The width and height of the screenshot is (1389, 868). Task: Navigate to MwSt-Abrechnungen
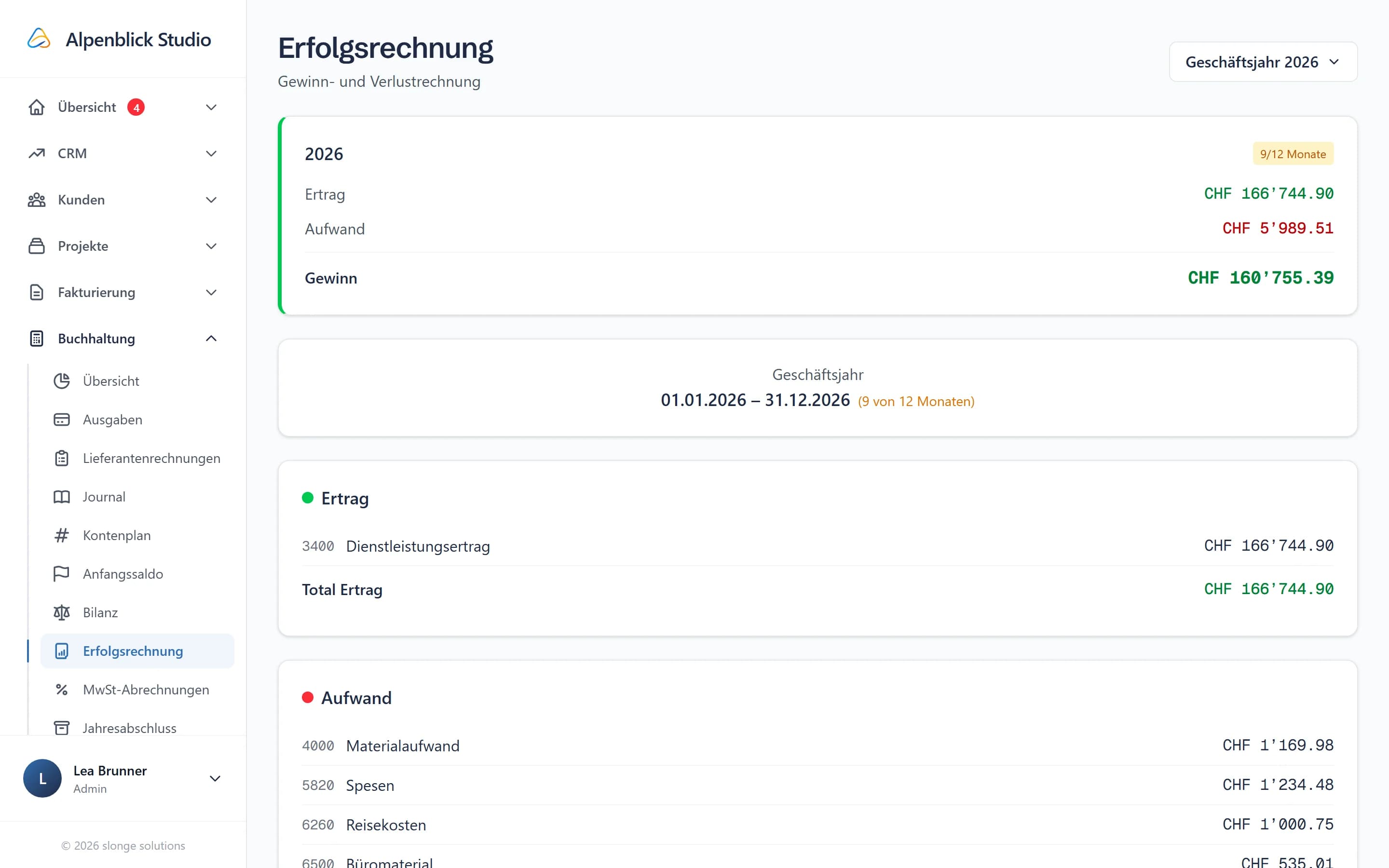[137, 690]
